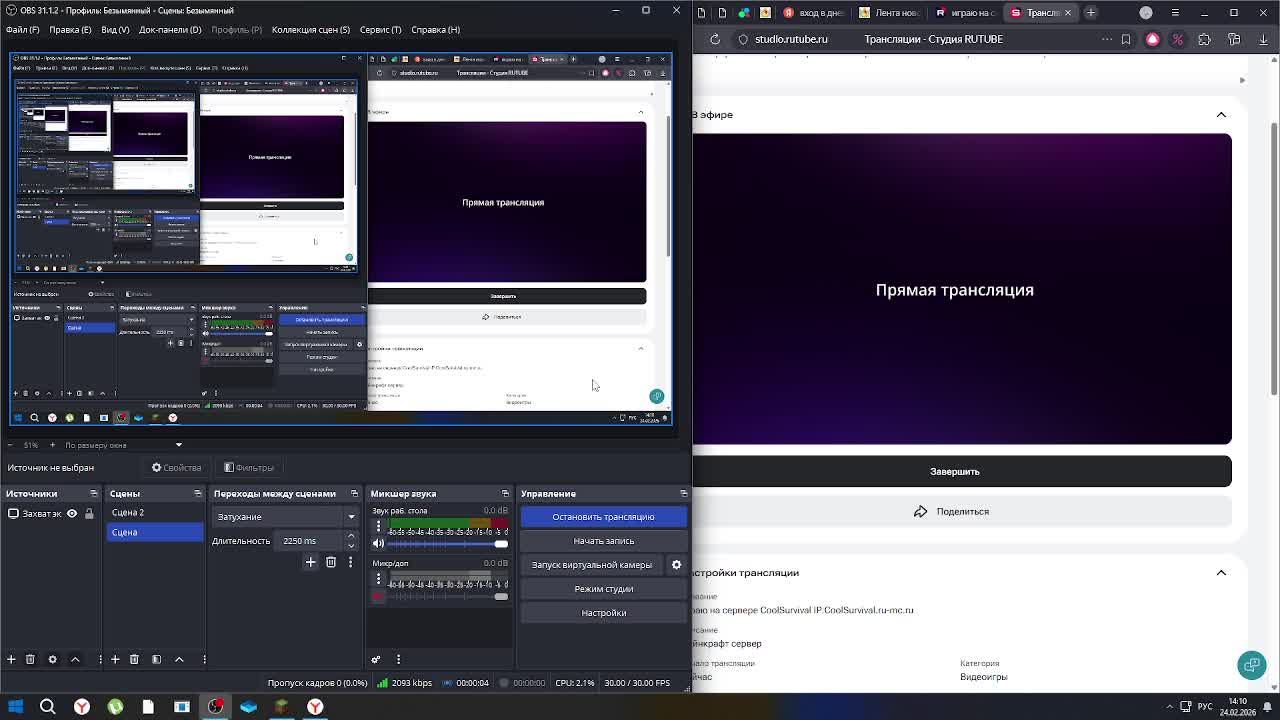Open preview scale По размеру окна dropdown
This screenshot has width=1280, height=720.
(123, 445)
